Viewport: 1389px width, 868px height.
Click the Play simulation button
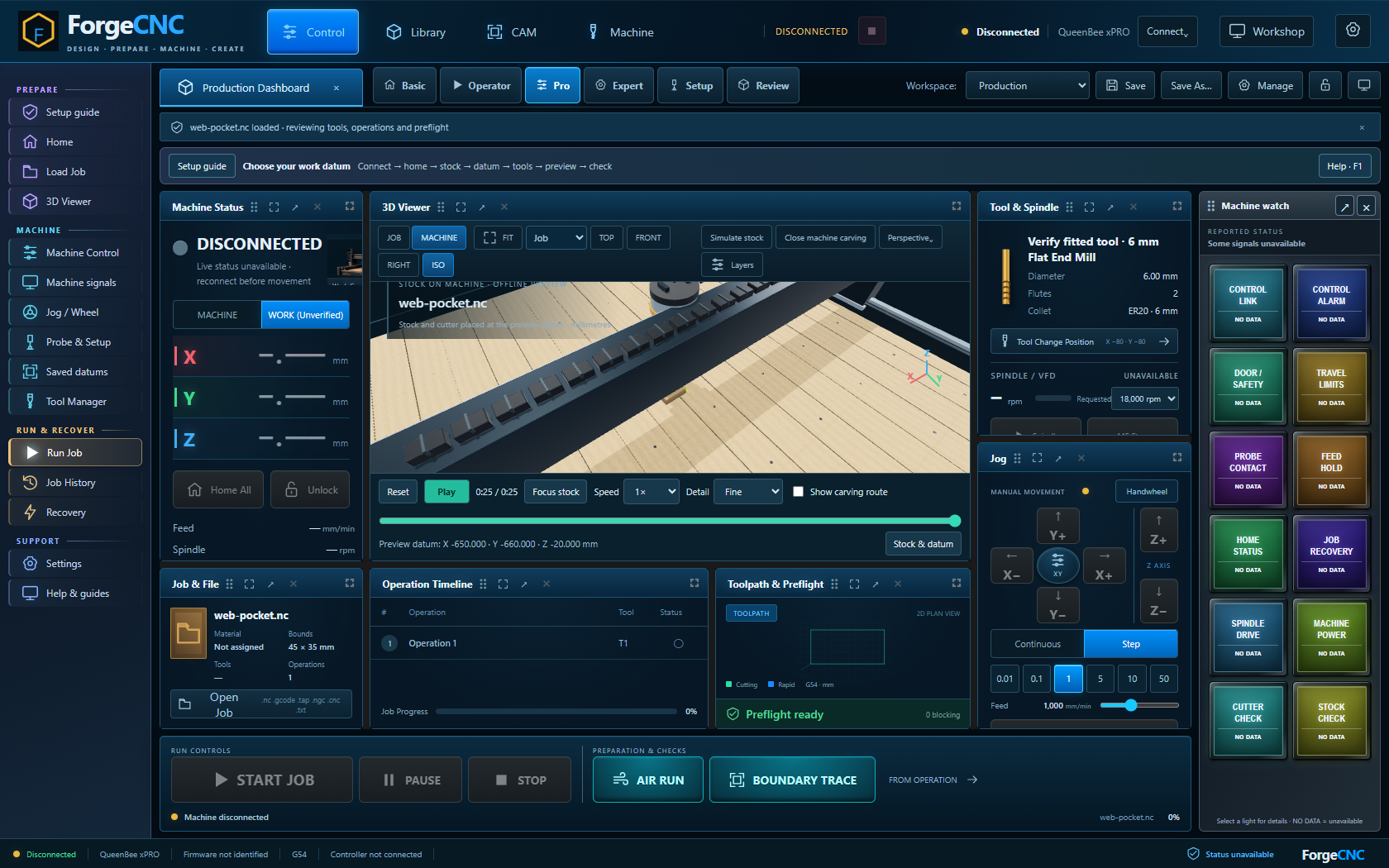pos(446,492)
